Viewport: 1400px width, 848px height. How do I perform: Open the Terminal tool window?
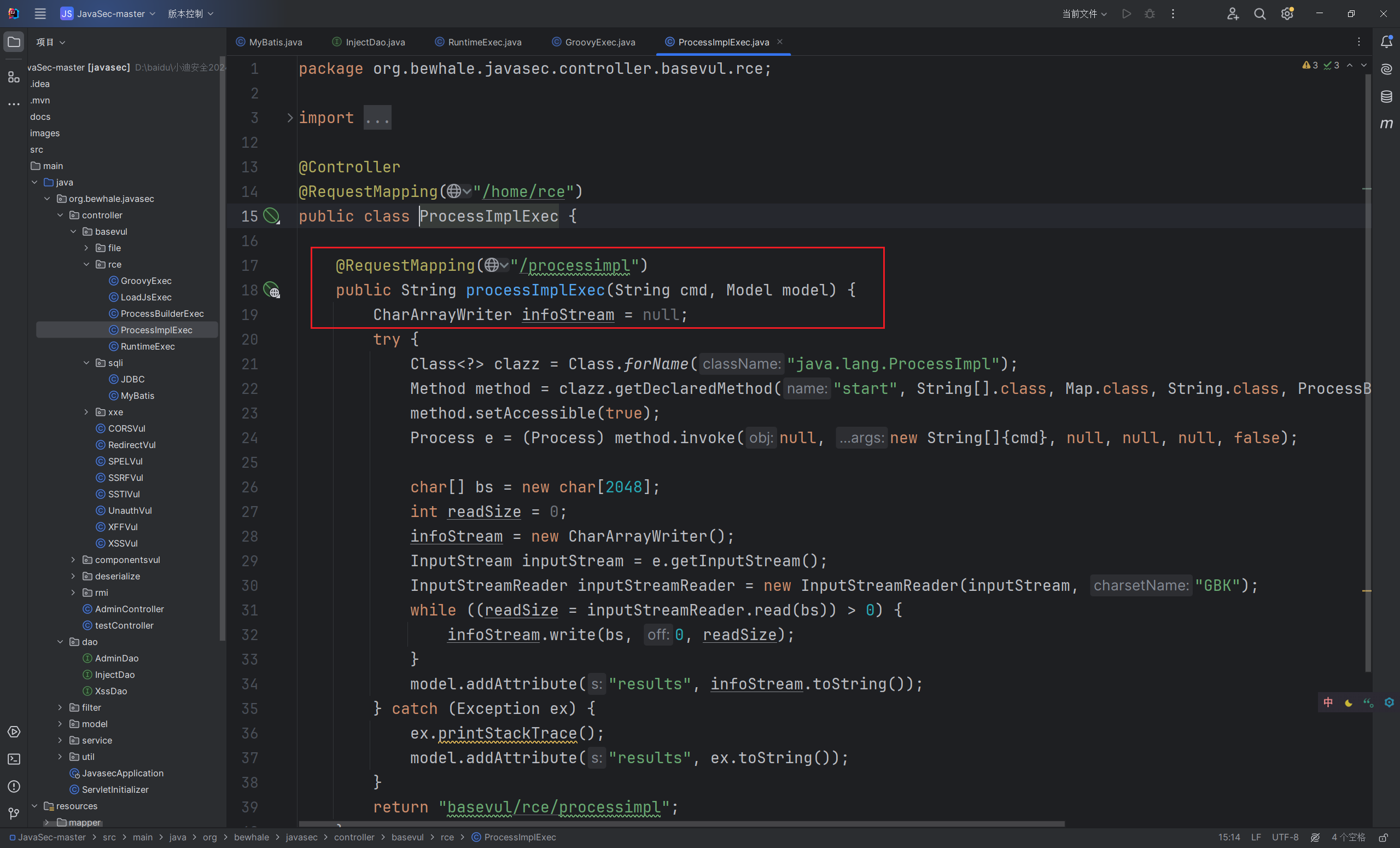[x=14, y=759]
